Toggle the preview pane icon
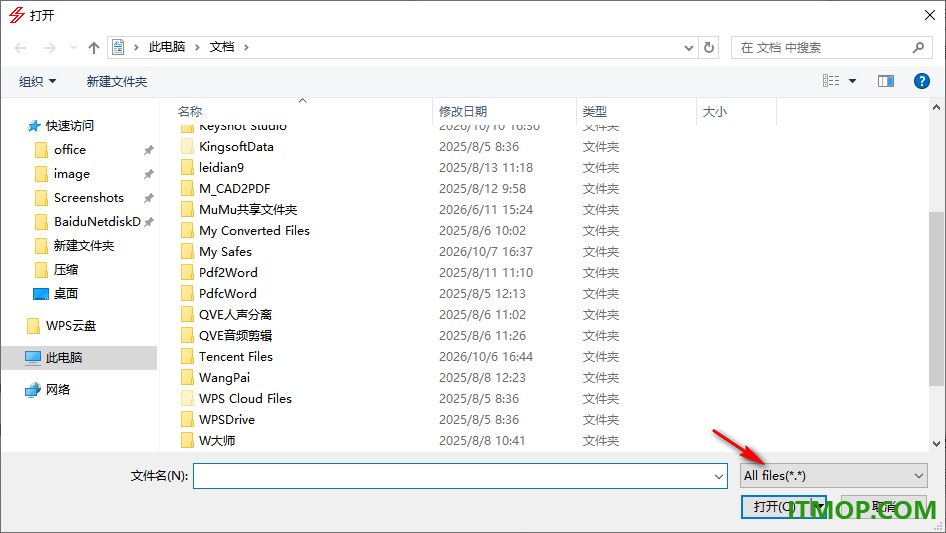Viewport: 946px width, 533px height. click(886, 81)
